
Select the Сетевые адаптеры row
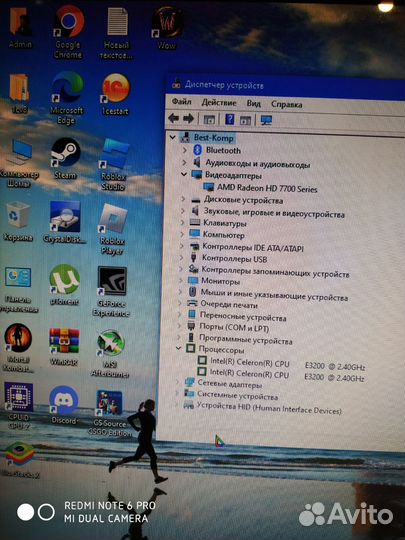[x=223, y=384]
